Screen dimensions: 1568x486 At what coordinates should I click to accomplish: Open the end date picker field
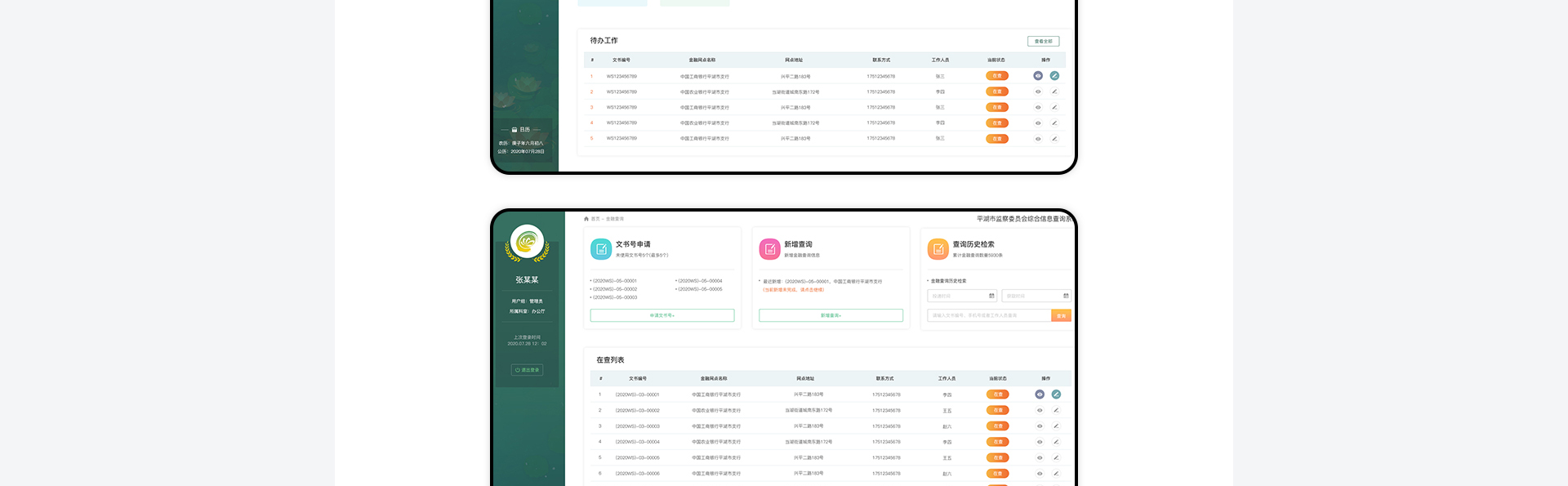tap(1036, 296)
